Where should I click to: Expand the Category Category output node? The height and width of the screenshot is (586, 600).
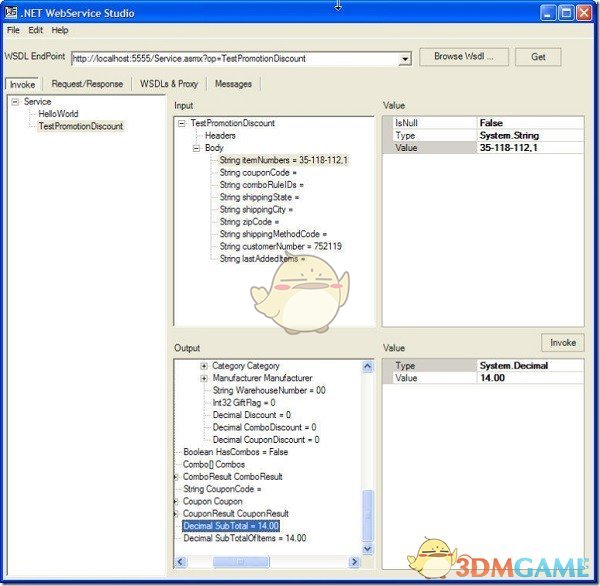click(x=204, y=366)
